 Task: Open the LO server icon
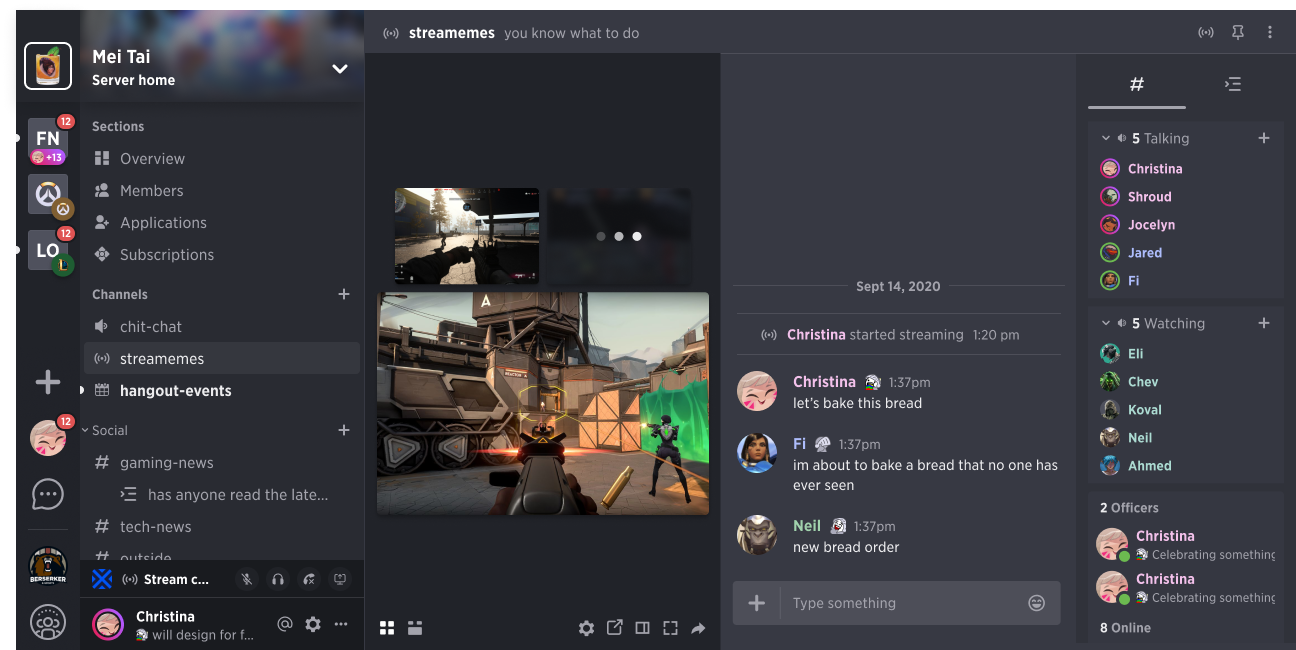pyautogui.click(x=48, y=251)
